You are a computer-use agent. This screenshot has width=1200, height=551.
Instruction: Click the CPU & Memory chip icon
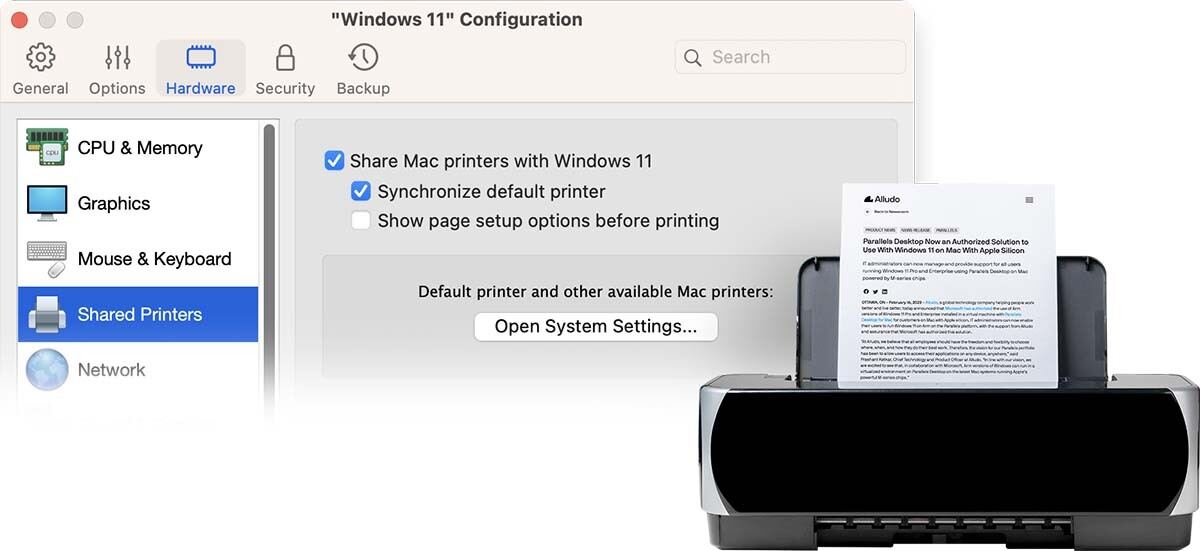[47, 147]
